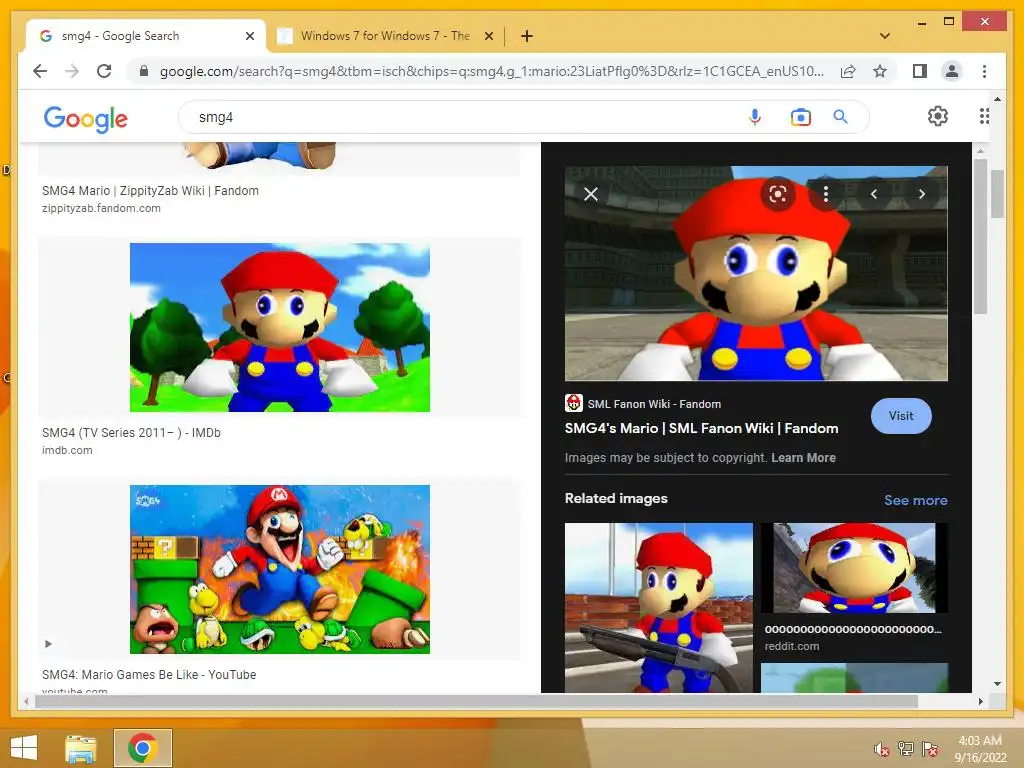
Task: Open SMG4 Mario ZippityZab Wiki result
Action: click(x=150, y=191)
